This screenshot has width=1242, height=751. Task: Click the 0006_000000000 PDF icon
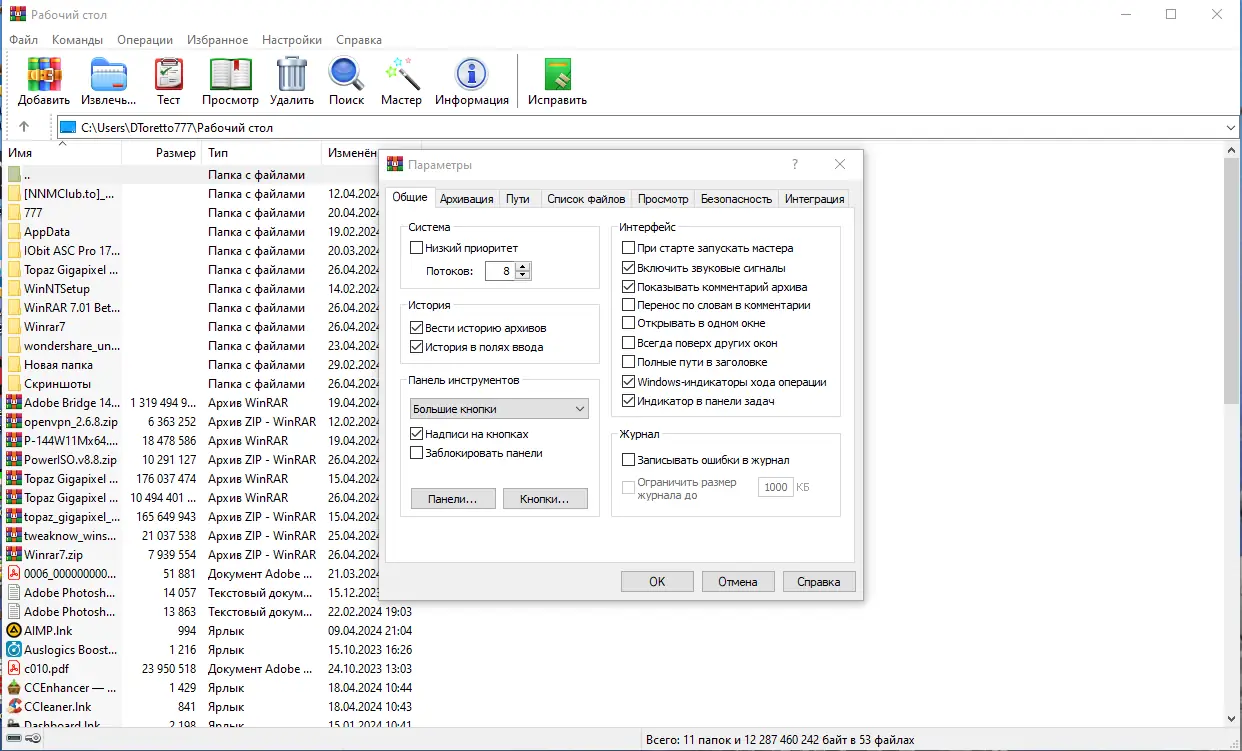[x=14, y=574]
